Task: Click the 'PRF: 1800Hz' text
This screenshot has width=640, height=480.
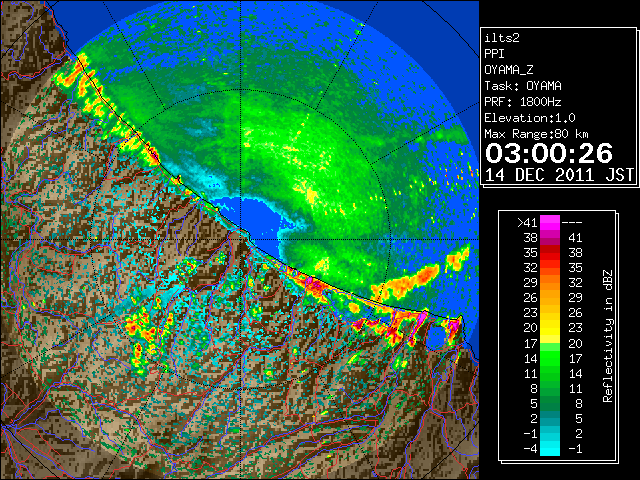Action: 523,102
